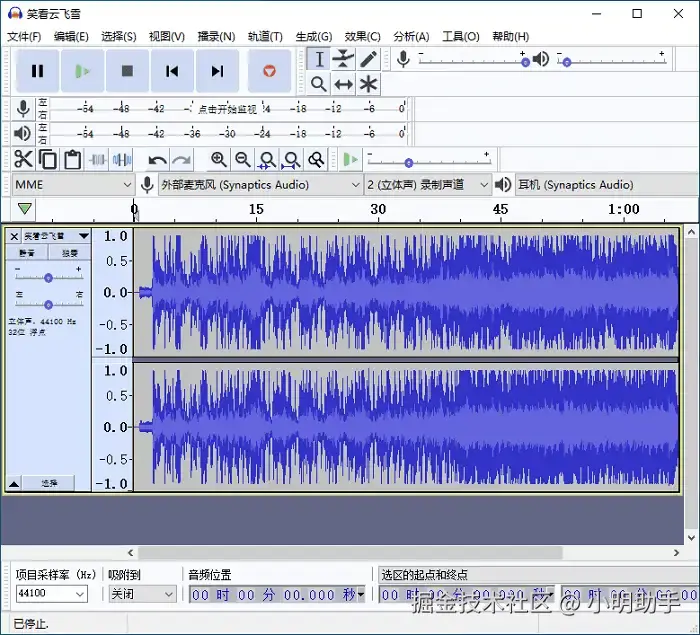The height and width of the screenshot is (635, 700).
Task: Activate the Selection I-beam tool
Action: [319, 59]
